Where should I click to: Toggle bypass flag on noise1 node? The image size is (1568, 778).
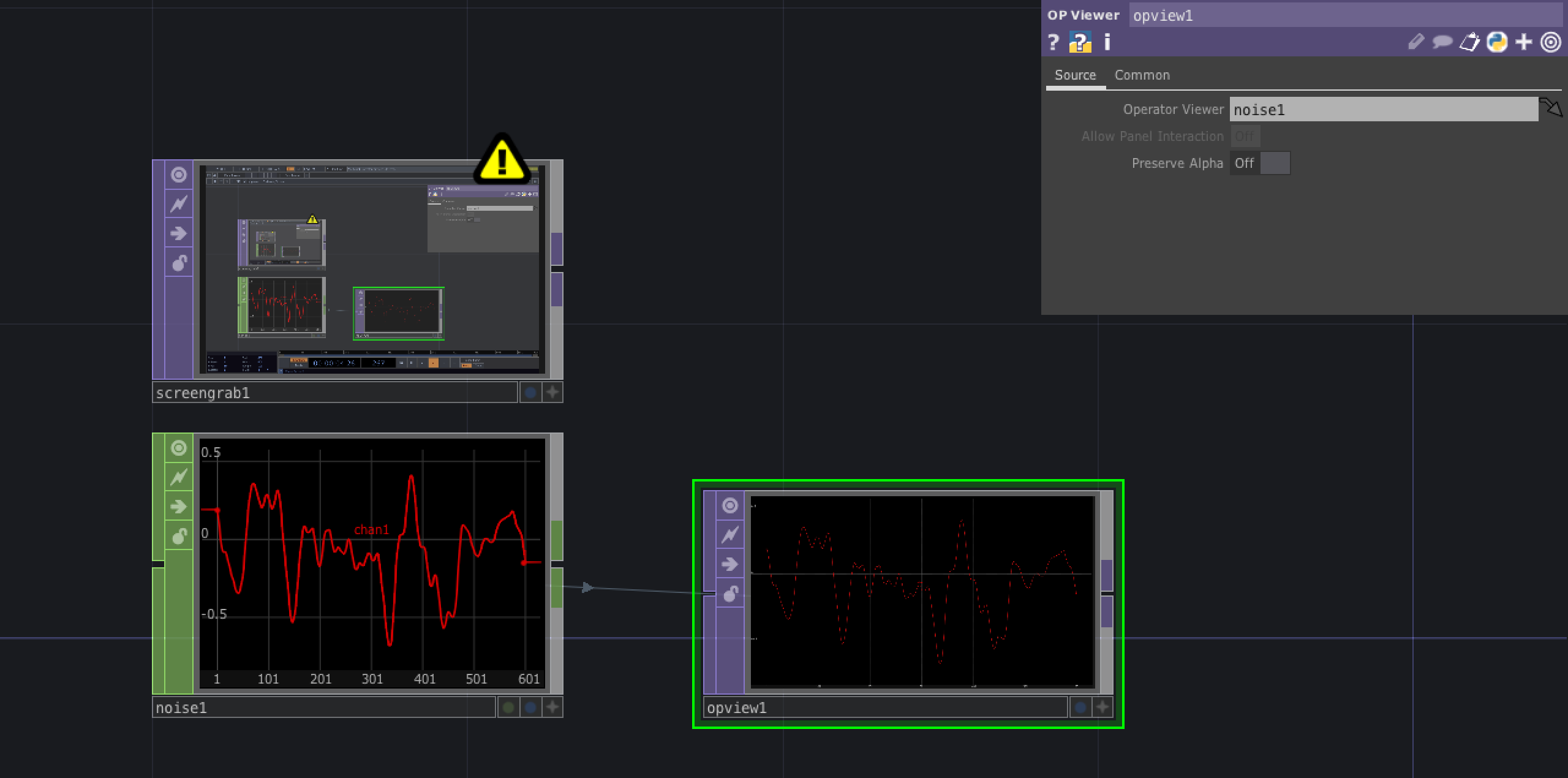179,477
